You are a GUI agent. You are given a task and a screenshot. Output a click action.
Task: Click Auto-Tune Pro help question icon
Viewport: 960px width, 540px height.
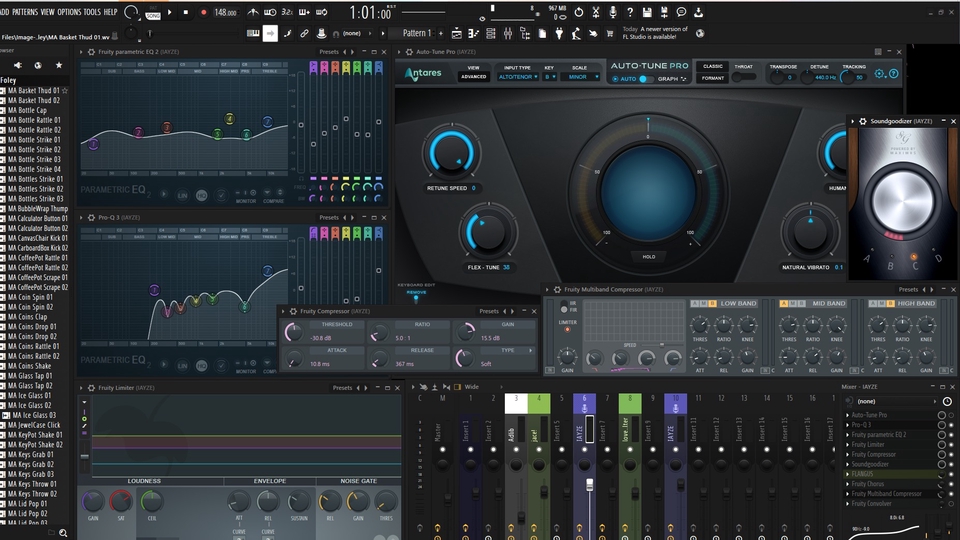point(893,73)
